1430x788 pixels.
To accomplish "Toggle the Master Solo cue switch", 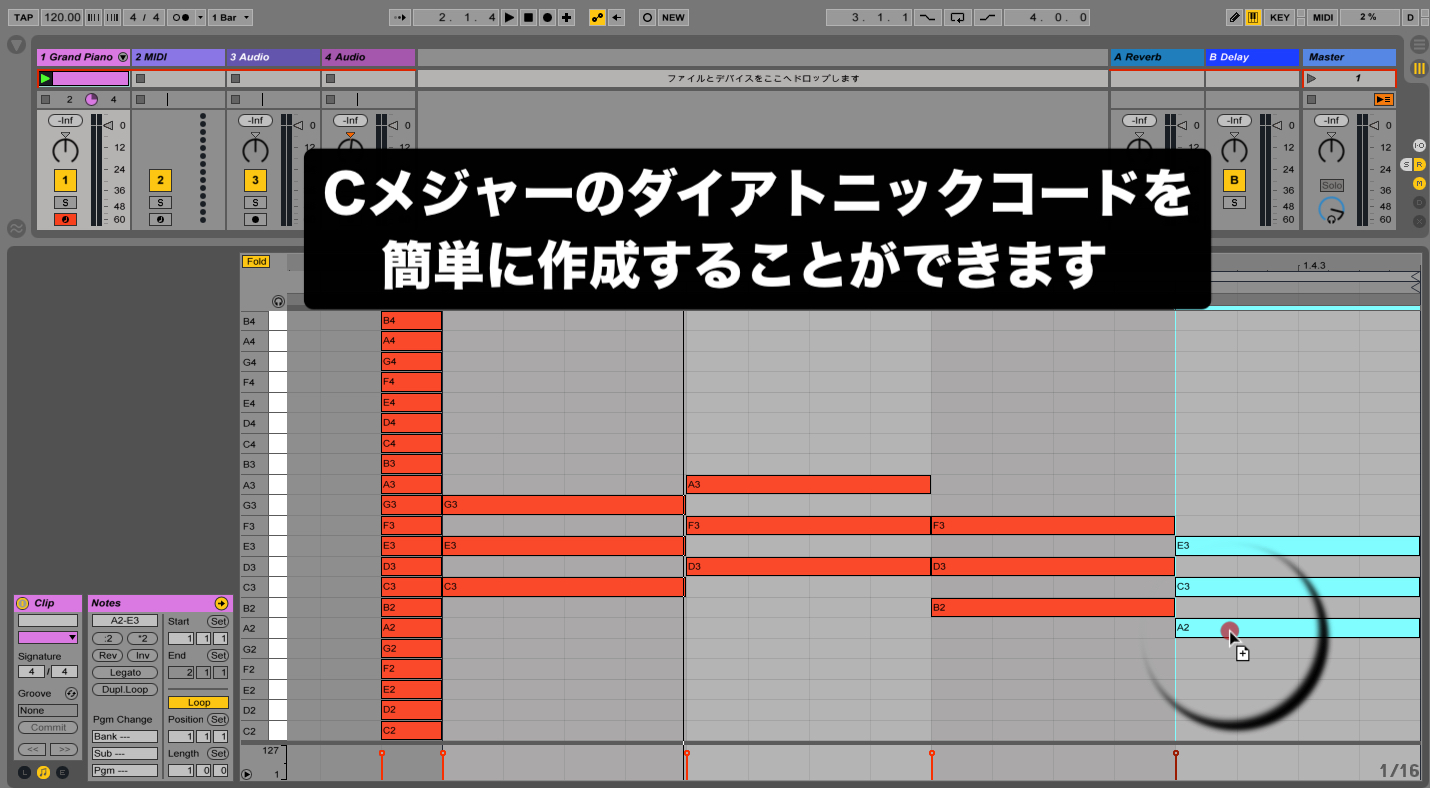I will (1331, 185).
